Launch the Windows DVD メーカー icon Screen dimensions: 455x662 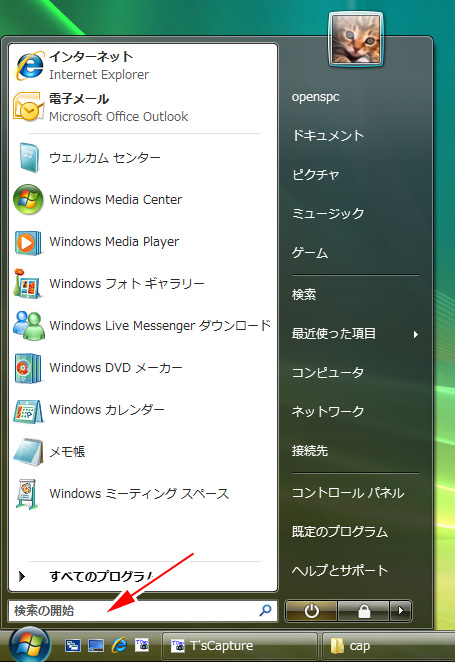28,368
